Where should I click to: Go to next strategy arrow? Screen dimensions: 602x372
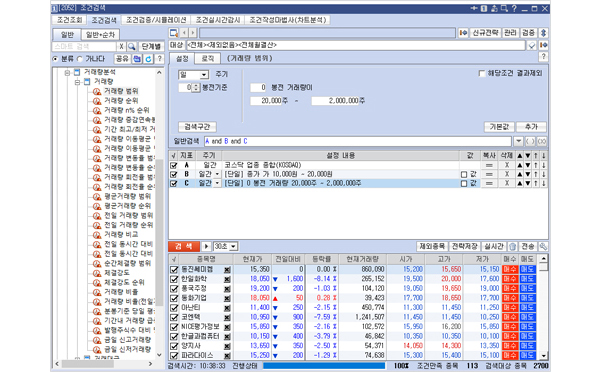(193, 33)
